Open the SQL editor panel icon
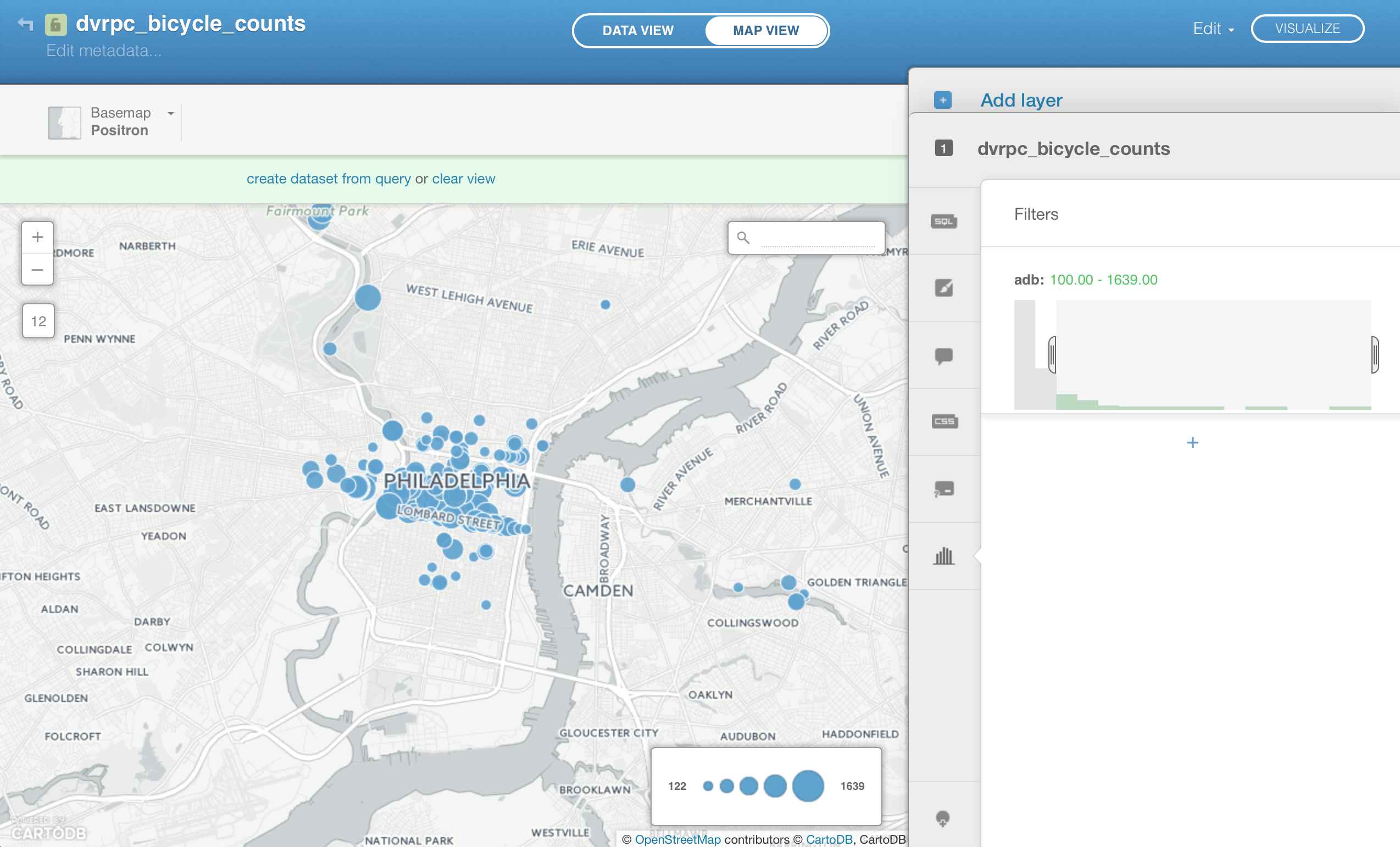 coord(943,221)
